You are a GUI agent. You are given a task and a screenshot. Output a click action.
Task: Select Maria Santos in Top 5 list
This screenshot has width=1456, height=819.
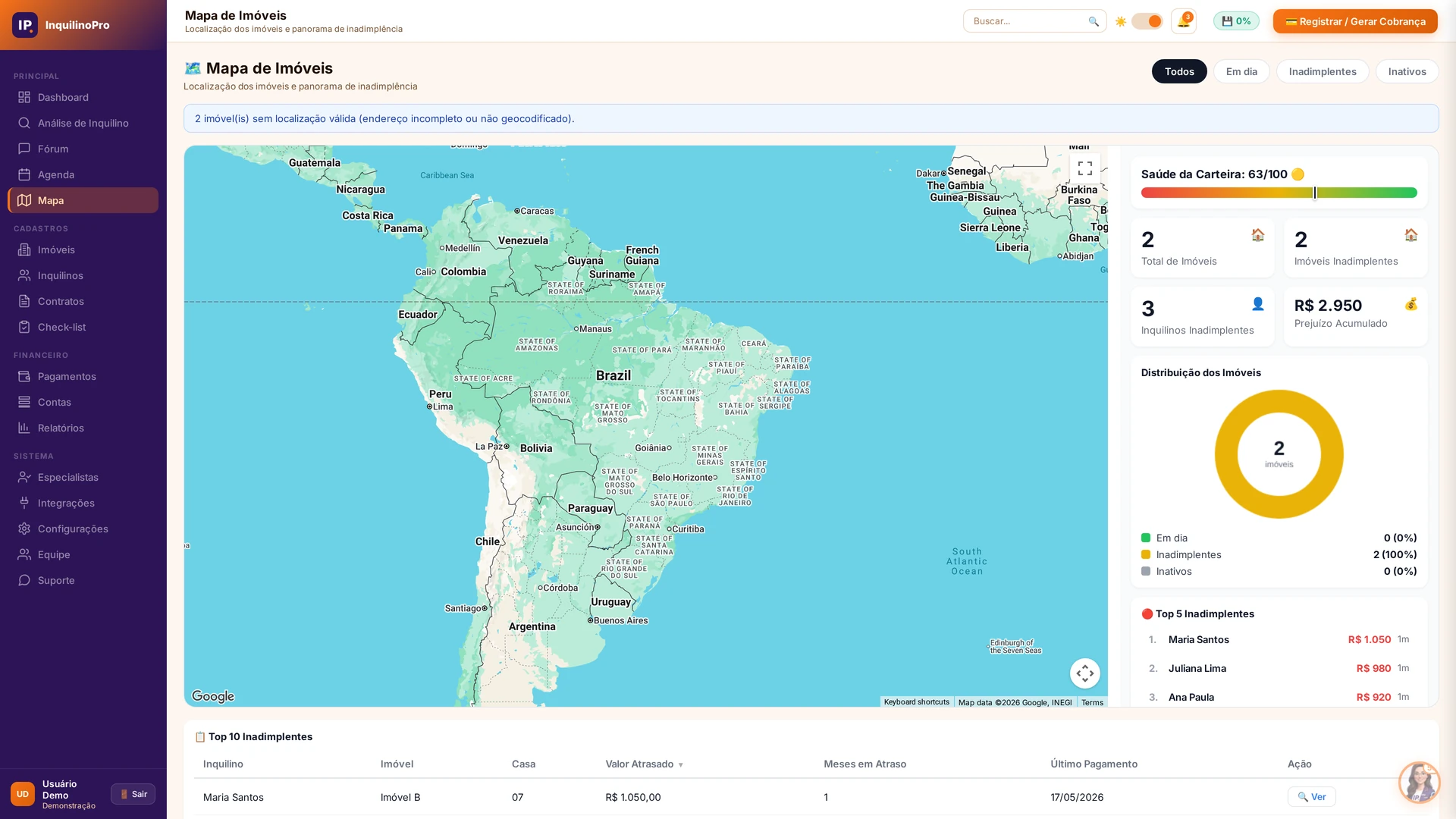1279,639
